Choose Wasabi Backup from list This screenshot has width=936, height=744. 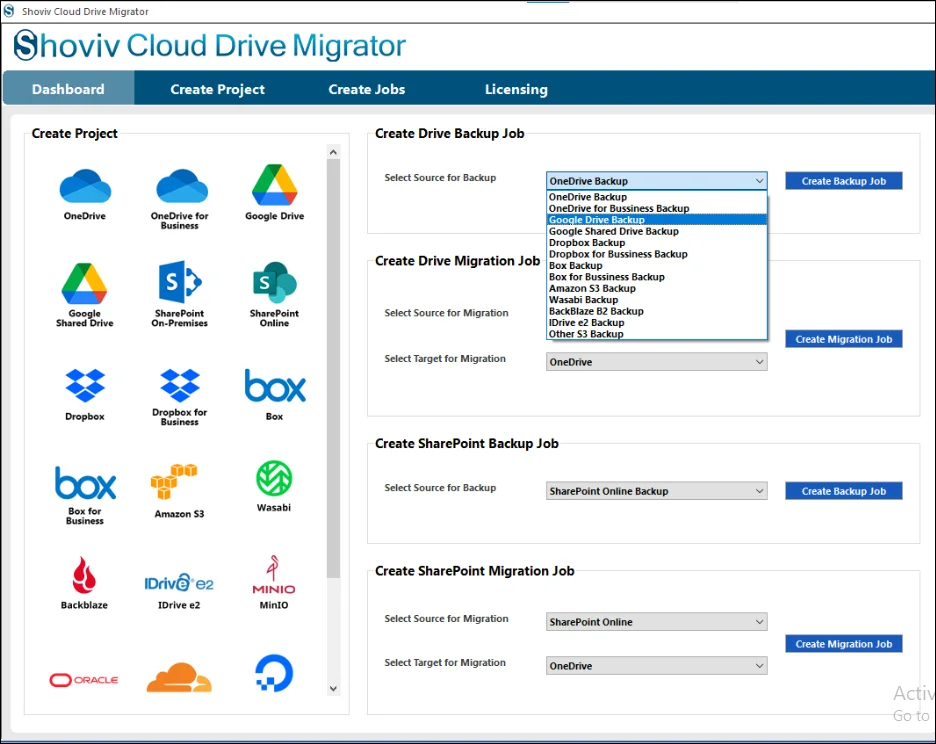tap(657, 299)
